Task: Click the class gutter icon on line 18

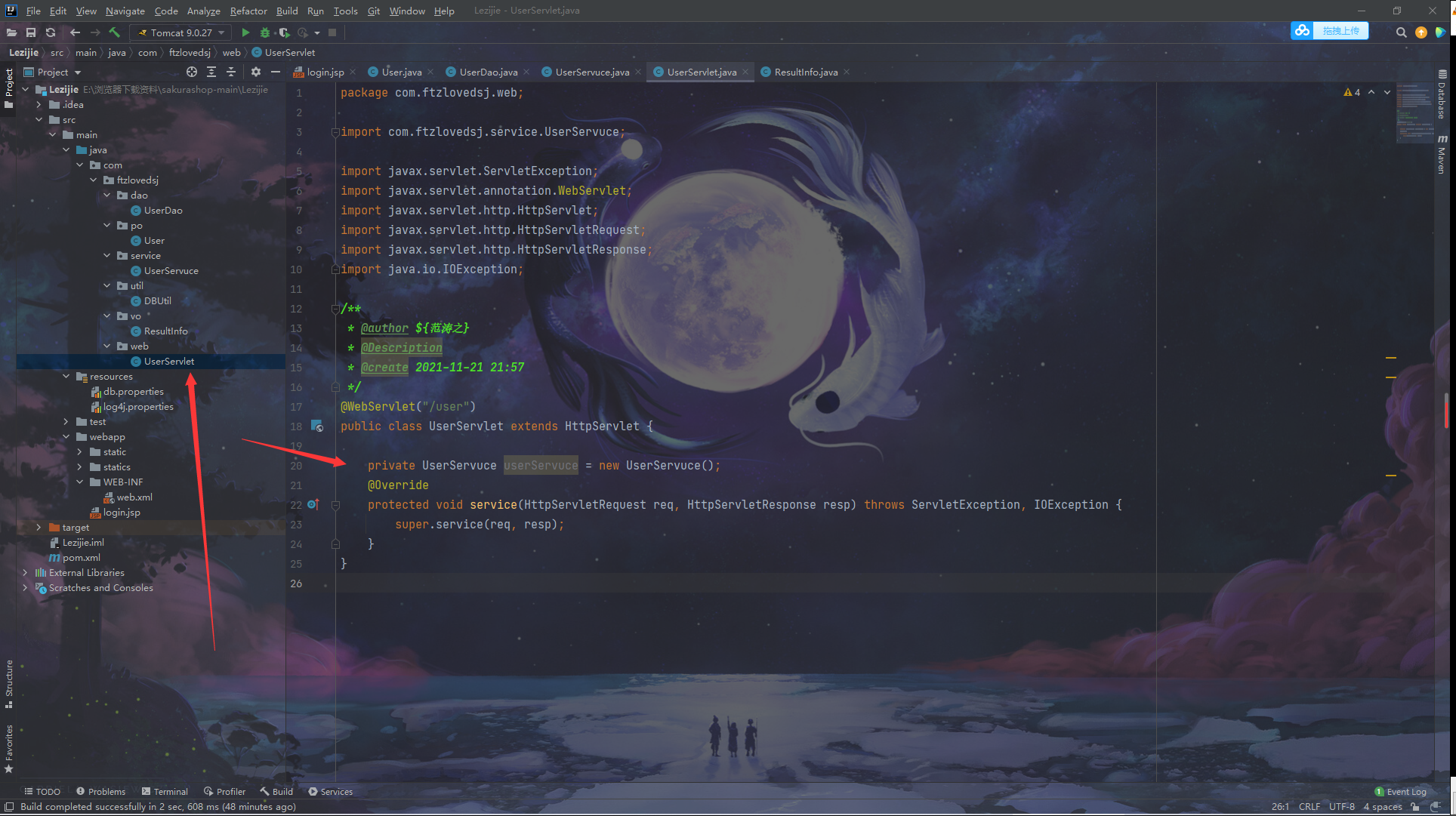Action: click(317, 426)
